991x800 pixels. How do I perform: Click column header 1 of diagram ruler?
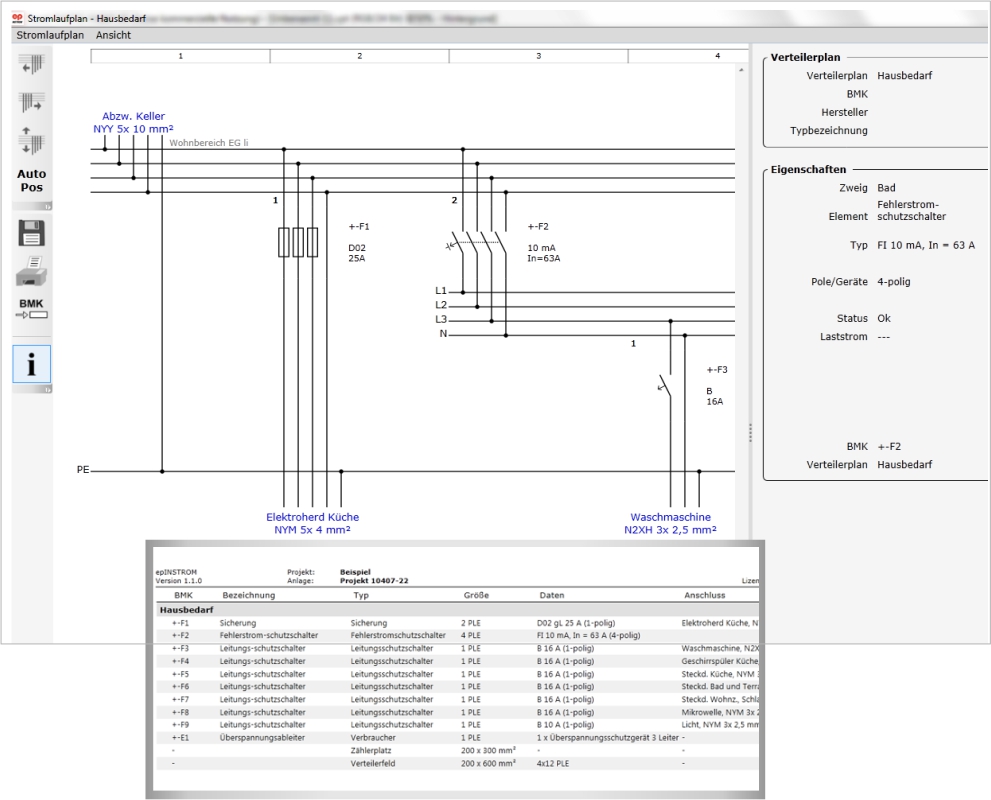click(180, 56)
